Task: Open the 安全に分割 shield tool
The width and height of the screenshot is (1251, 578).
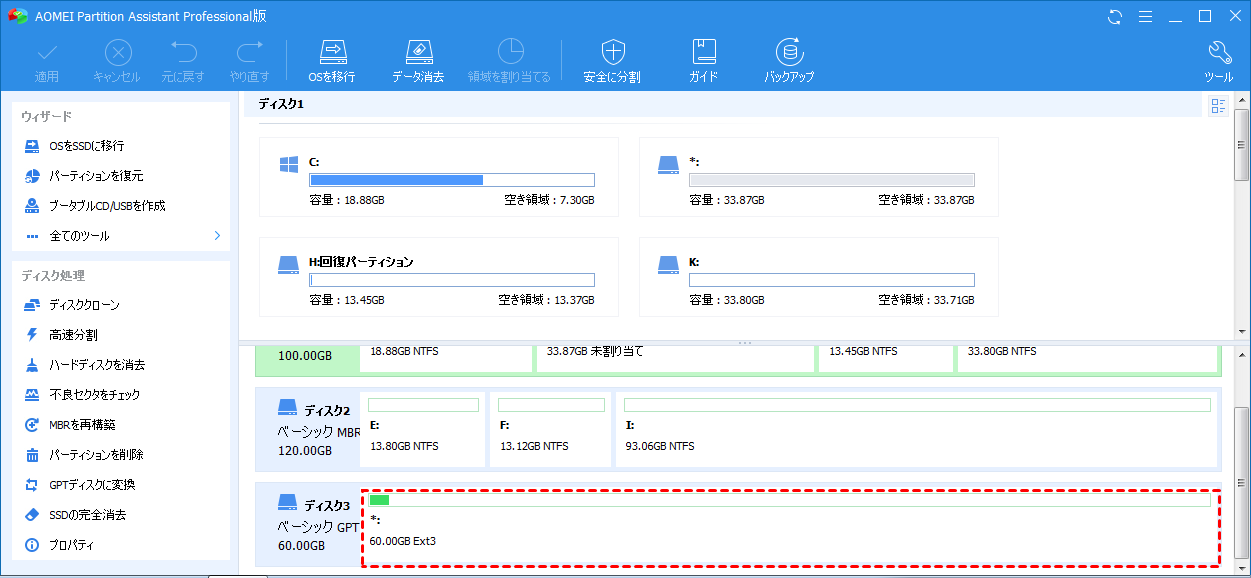Action: [x=612, y=61]
